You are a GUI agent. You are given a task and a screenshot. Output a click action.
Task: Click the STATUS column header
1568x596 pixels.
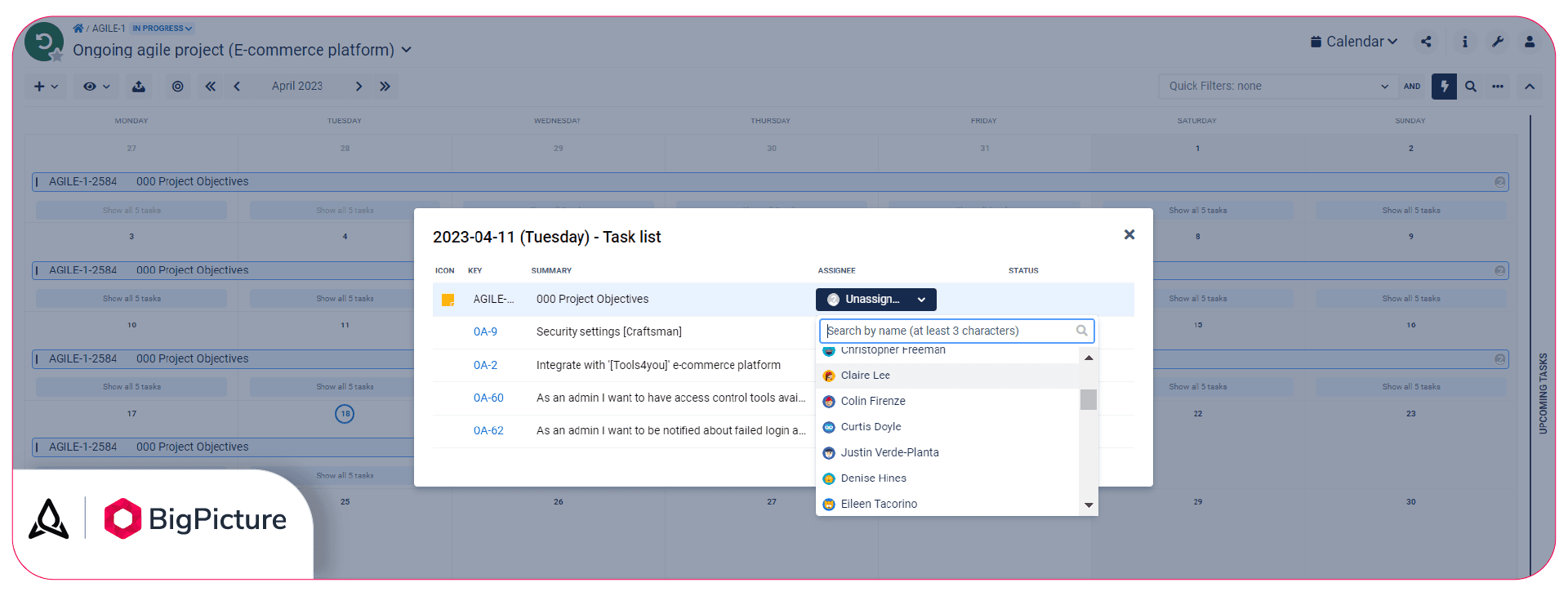[1023, 270]
